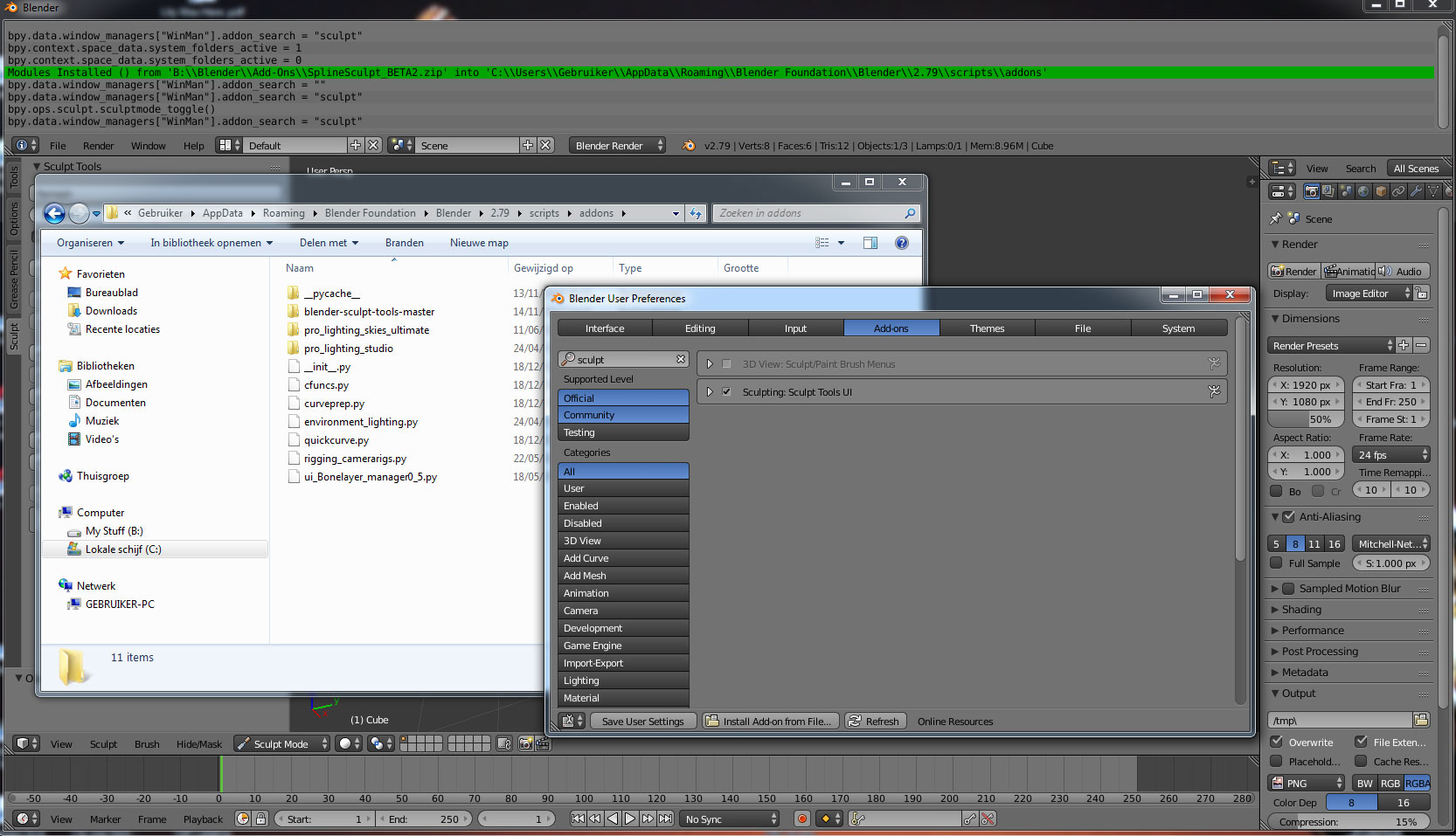This screenshot has height=836, width=1456.
Task: Click the Render image button
Action: (x=1293, y=271)
